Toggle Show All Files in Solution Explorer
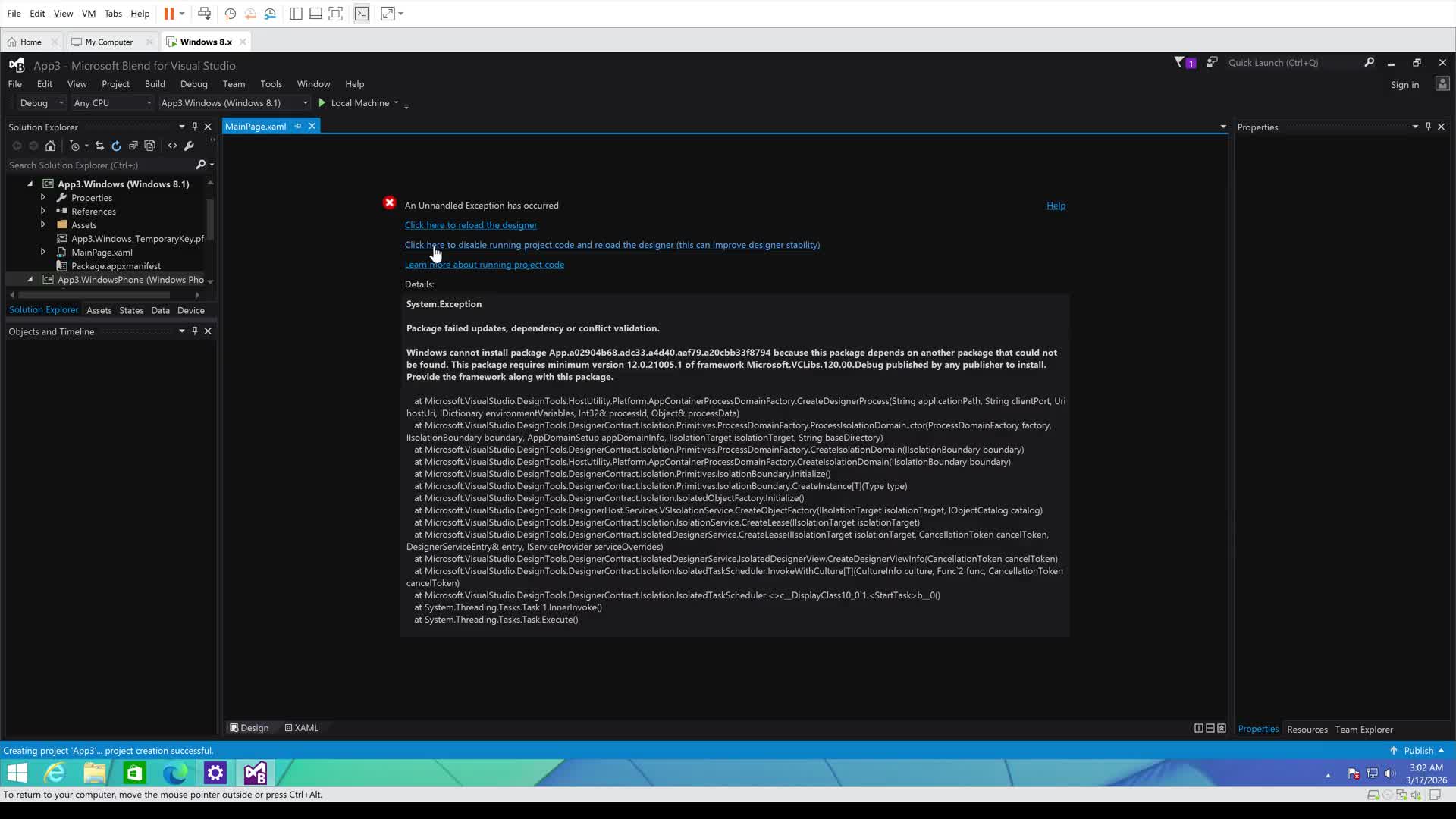This screenshot has height=819, width=1456. (x=149, y=146)
